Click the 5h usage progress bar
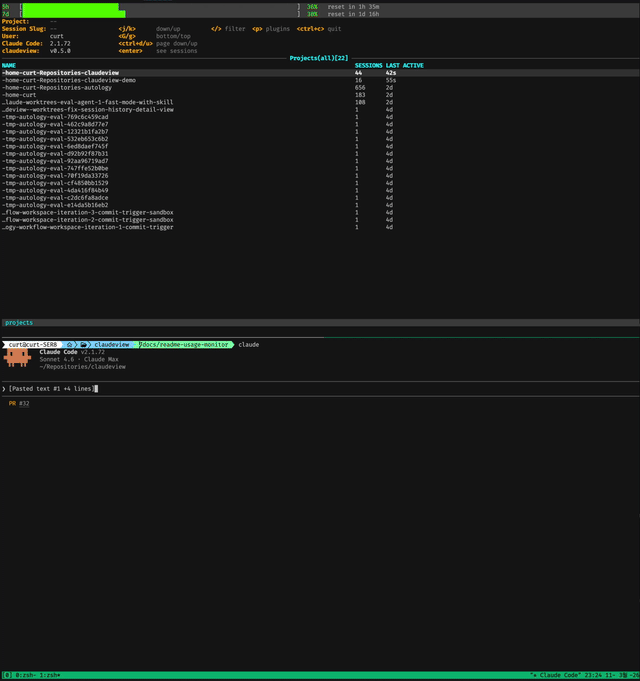The width and height of the screenshot is (640, 681). coord(160,7)
